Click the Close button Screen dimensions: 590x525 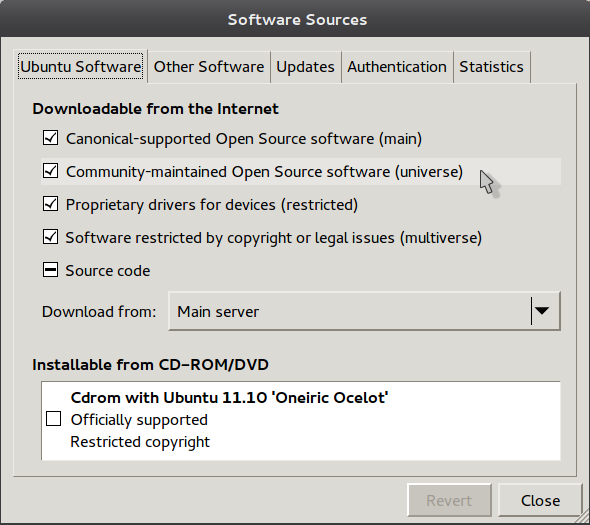540,500
